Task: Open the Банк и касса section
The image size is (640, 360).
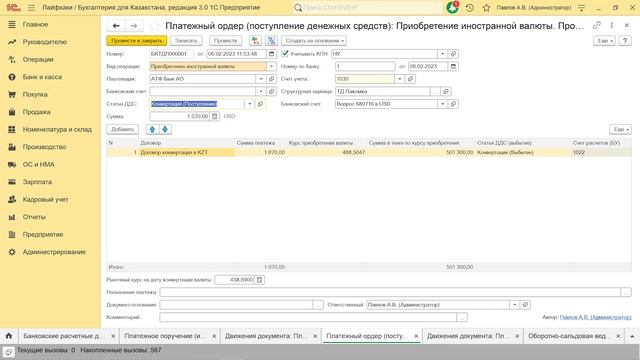Action: [42, 77]
